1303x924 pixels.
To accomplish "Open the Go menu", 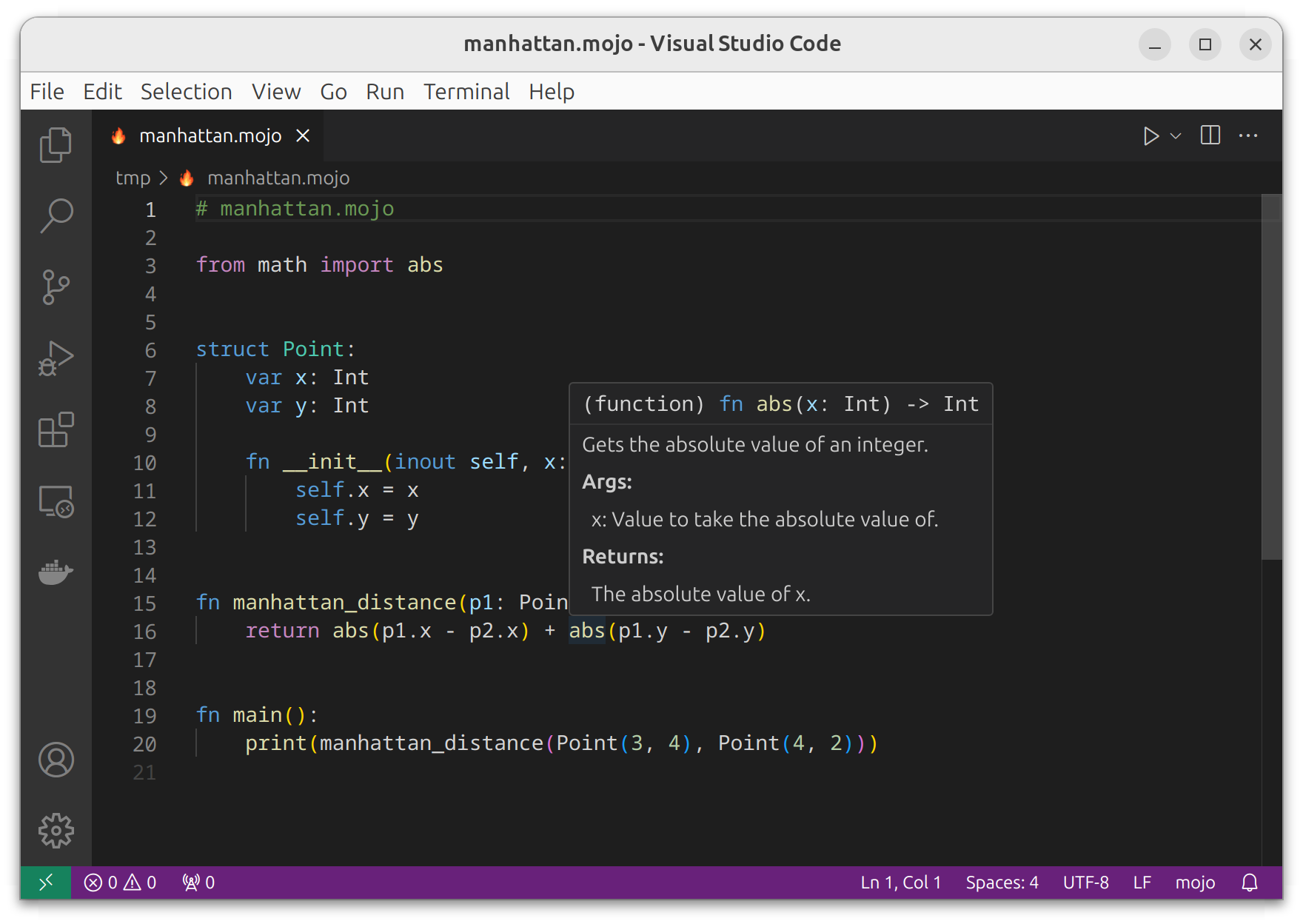I will coord(333,92).
